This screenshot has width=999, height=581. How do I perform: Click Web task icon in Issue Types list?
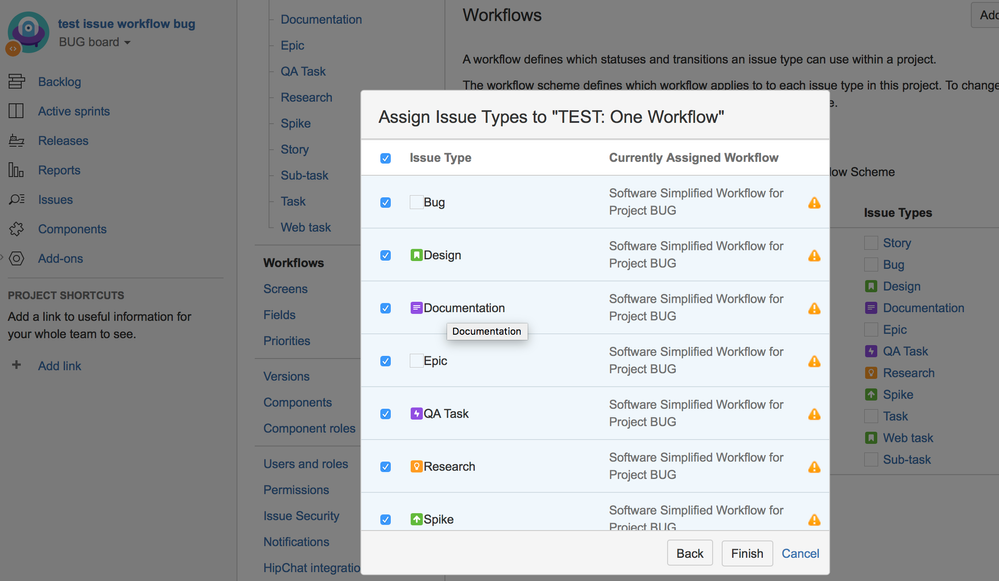(871, 438)
